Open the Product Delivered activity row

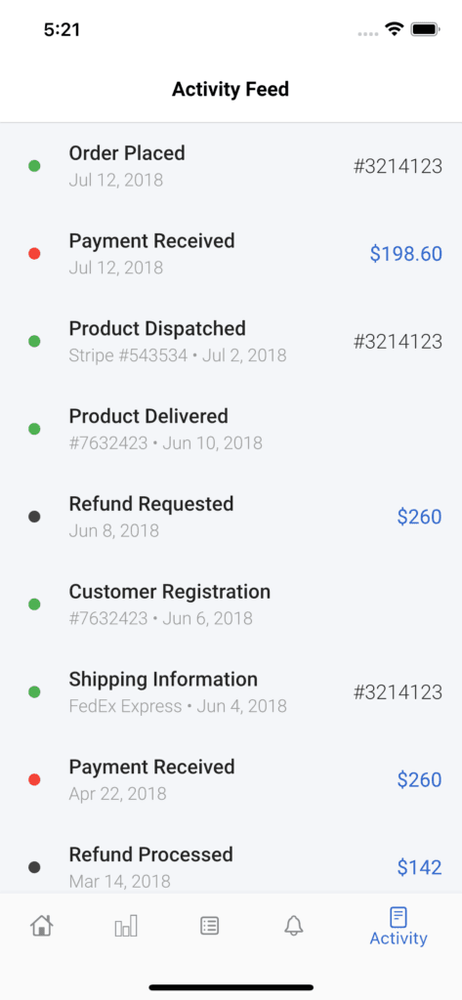tap(231, 429)
